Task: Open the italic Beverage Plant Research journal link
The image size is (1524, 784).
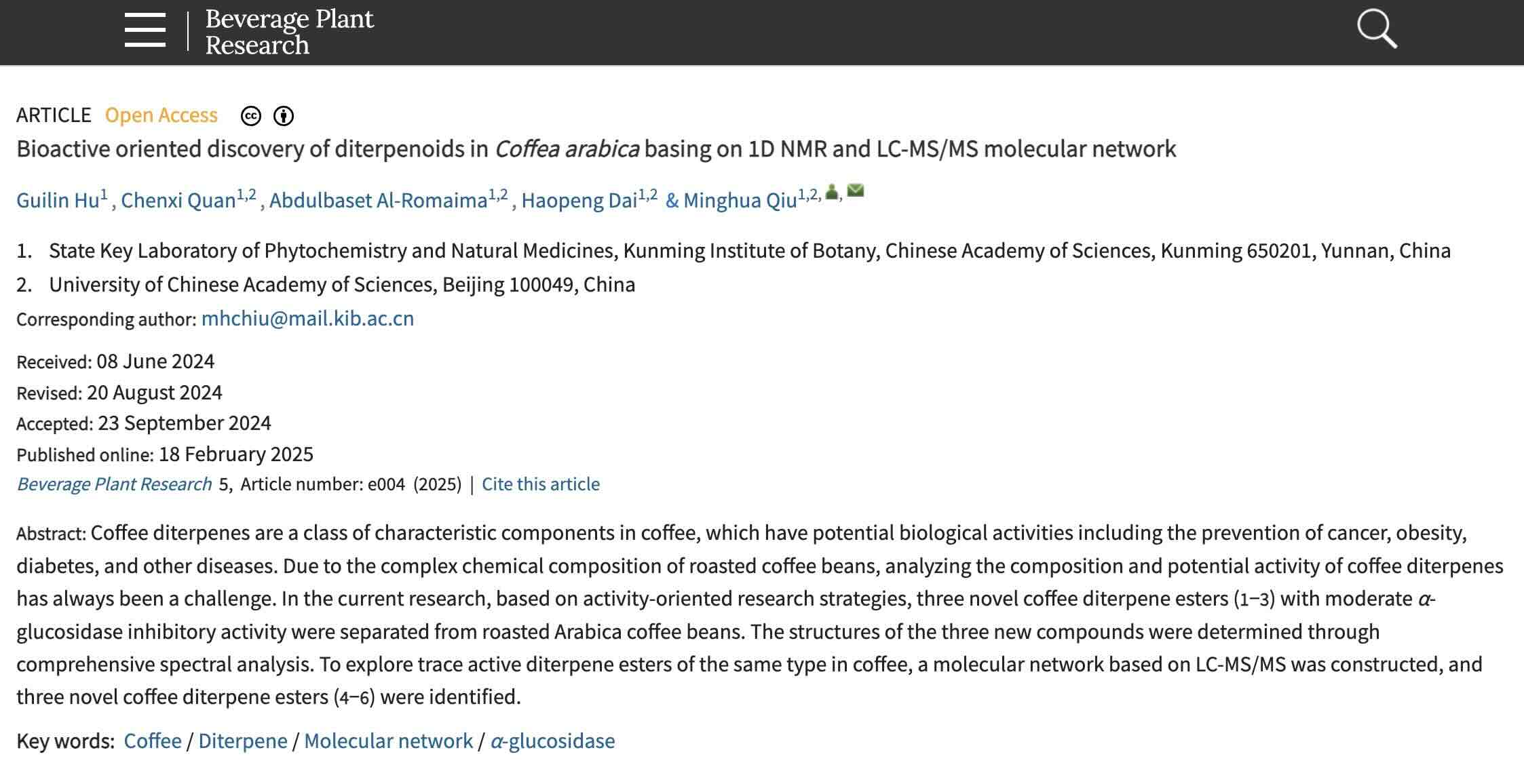Action: 114,484
